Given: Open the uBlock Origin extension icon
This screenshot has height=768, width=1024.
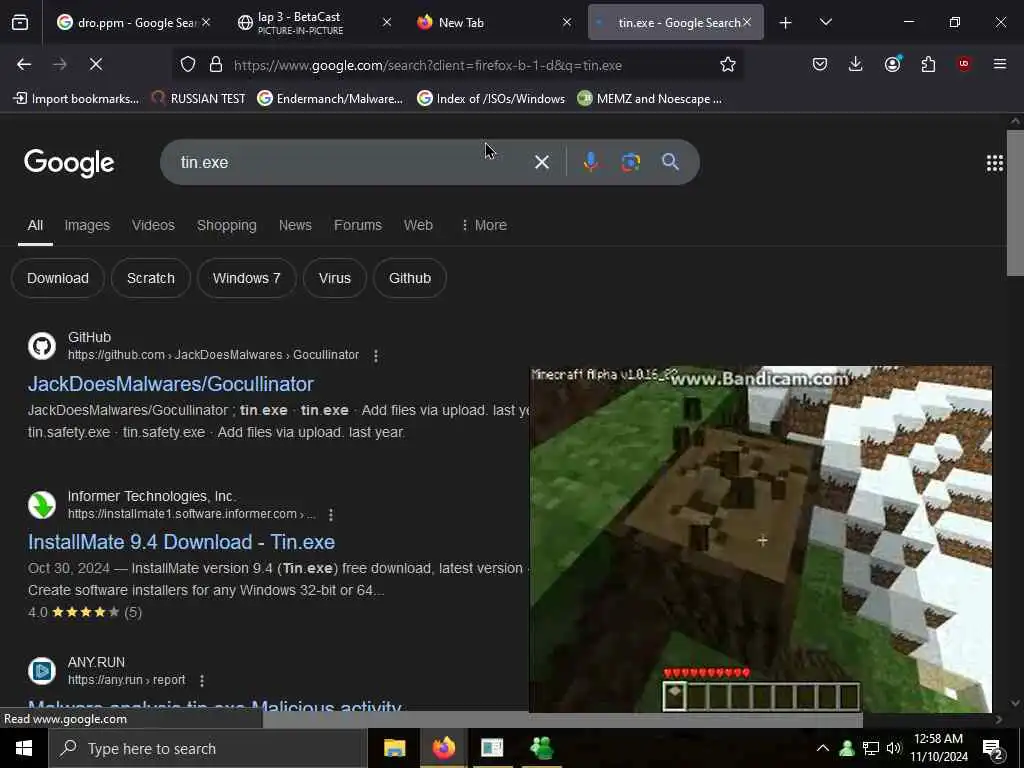Looking at the screenshot, I should pyautogui.click(x=964, y=64).
